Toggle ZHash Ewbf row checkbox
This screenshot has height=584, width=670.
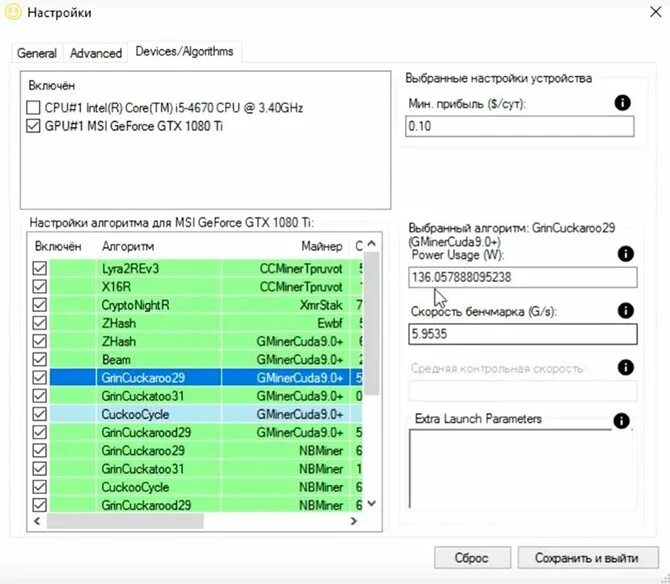click(40, 323)
